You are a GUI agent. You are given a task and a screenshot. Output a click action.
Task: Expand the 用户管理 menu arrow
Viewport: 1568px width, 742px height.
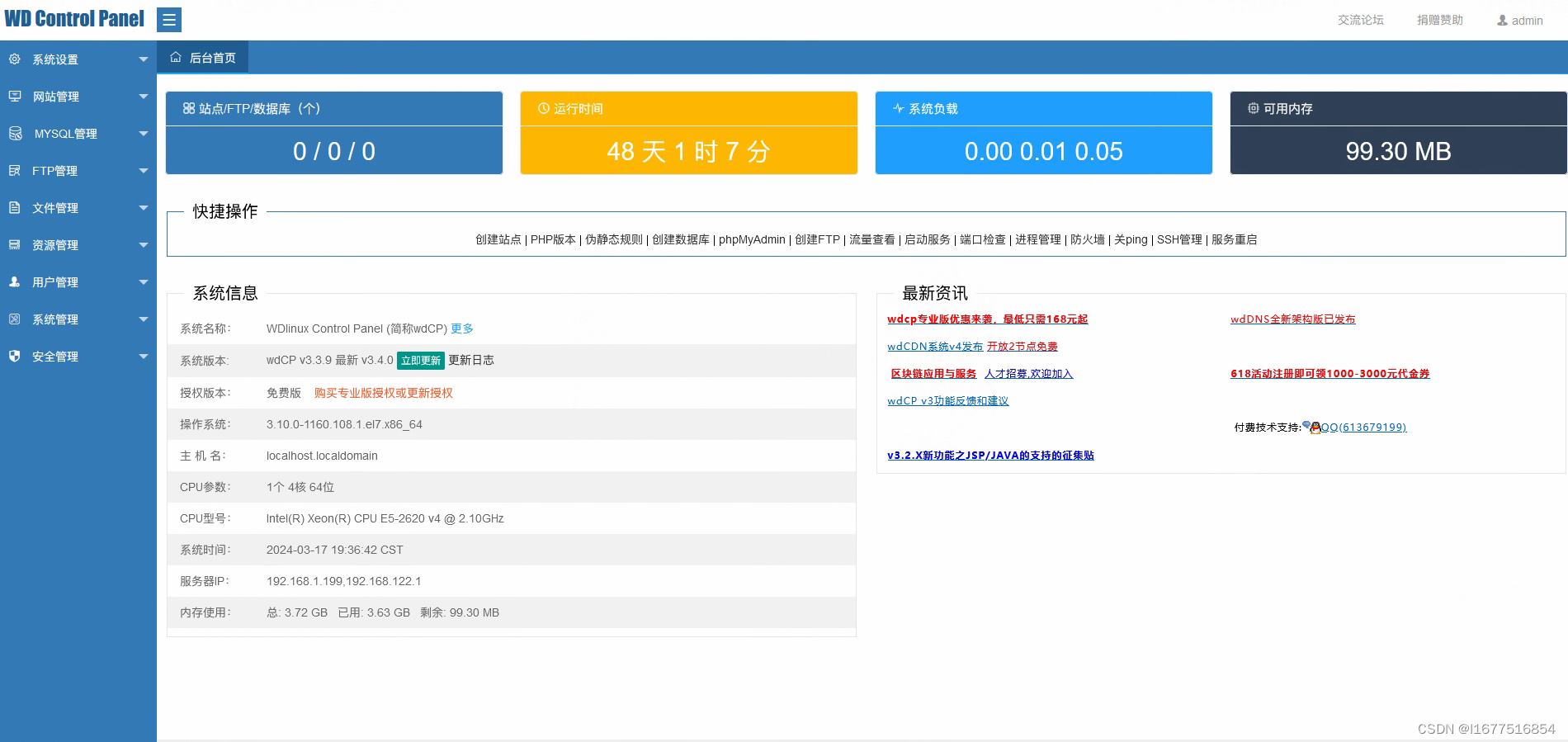(144, 282)
